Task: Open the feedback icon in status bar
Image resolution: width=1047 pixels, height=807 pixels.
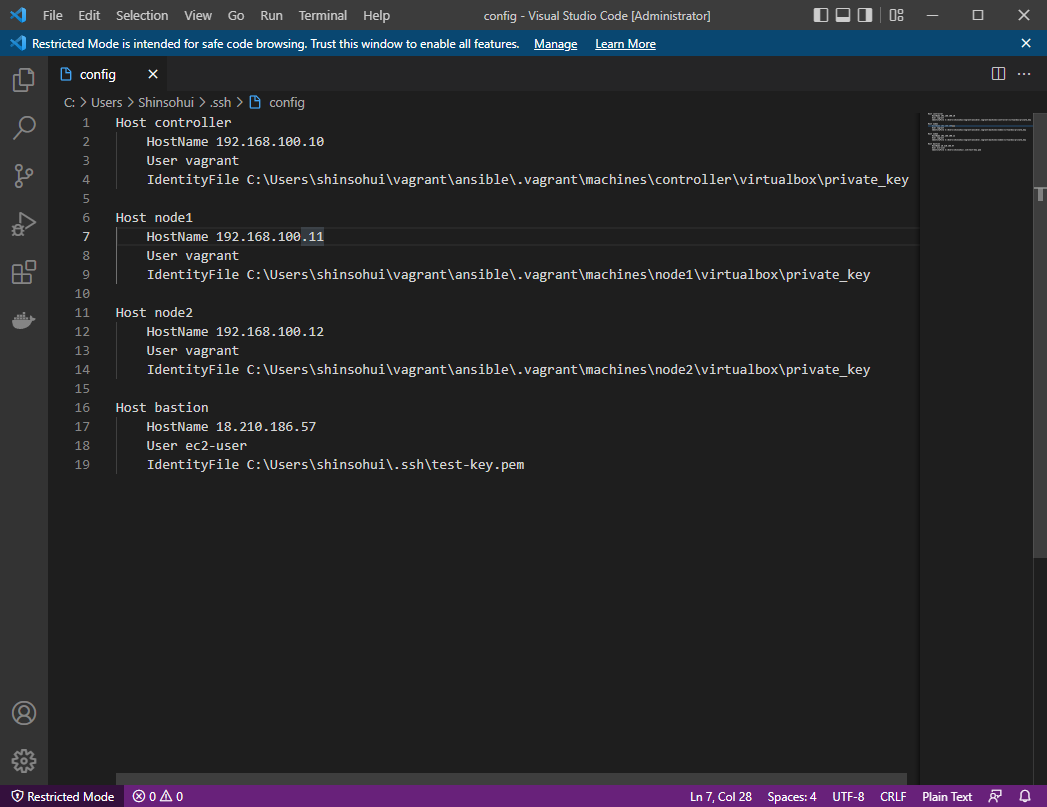Action: pos(995,796)
